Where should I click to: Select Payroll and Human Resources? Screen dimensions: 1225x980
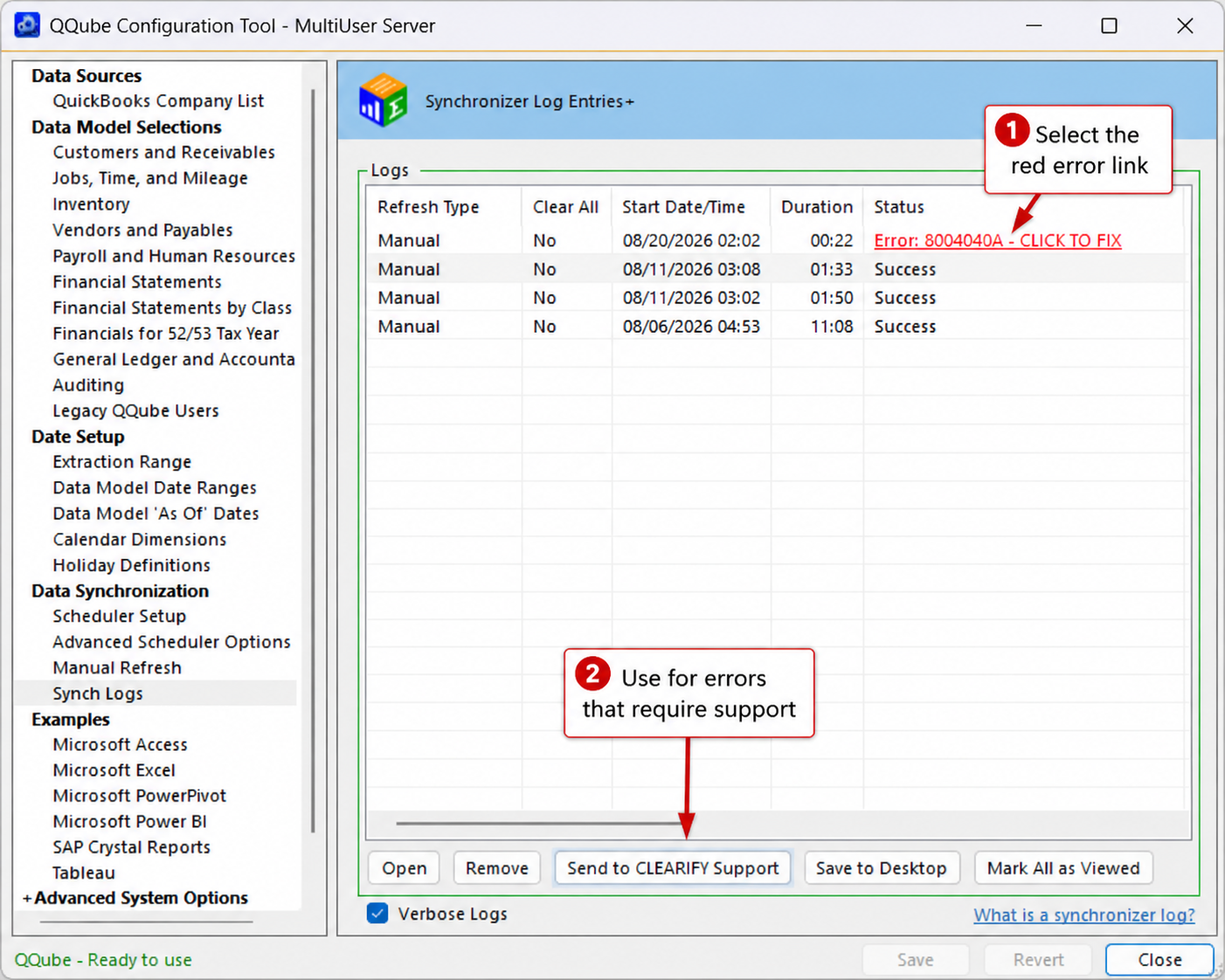pos(174,256)
